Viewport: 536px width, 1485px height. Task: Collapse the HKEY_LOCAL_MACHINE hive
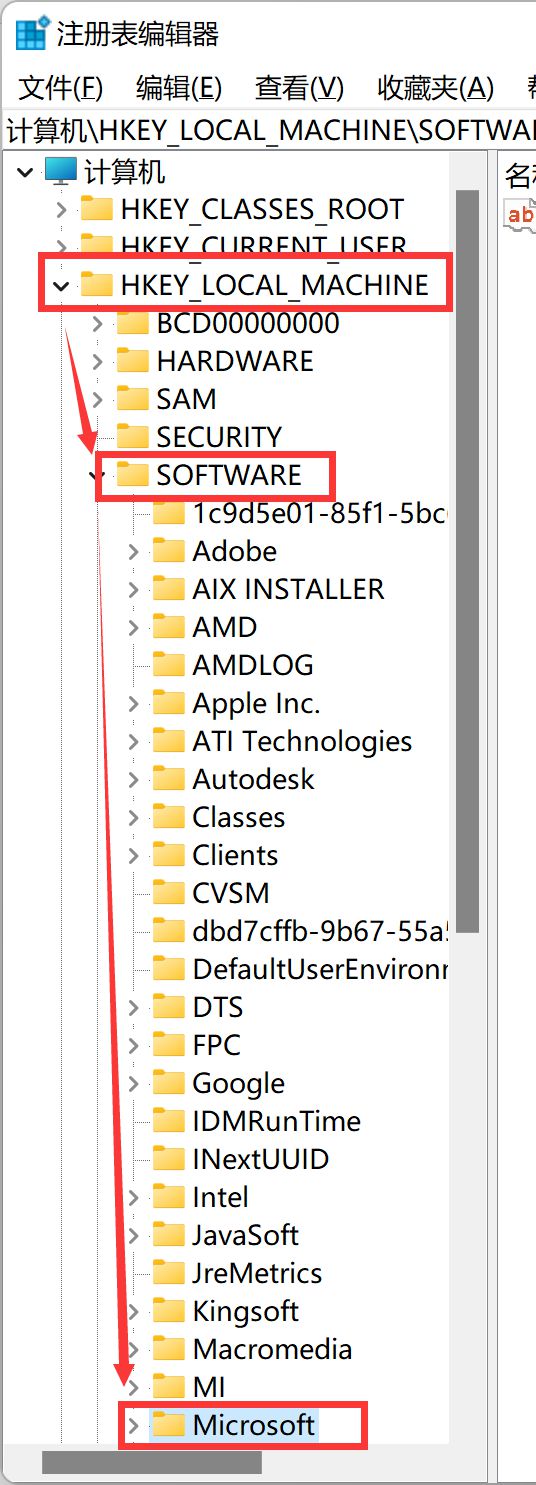(61, 286)
